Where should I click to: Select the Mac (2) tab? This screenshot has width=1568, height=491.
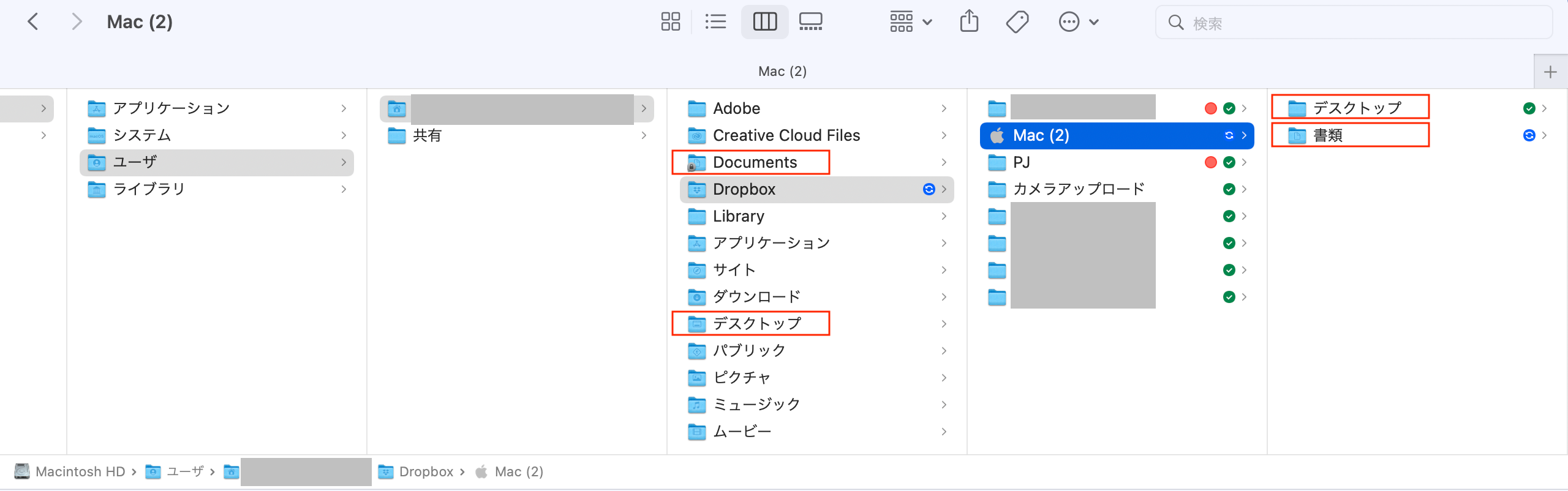(x=782, y=72)
